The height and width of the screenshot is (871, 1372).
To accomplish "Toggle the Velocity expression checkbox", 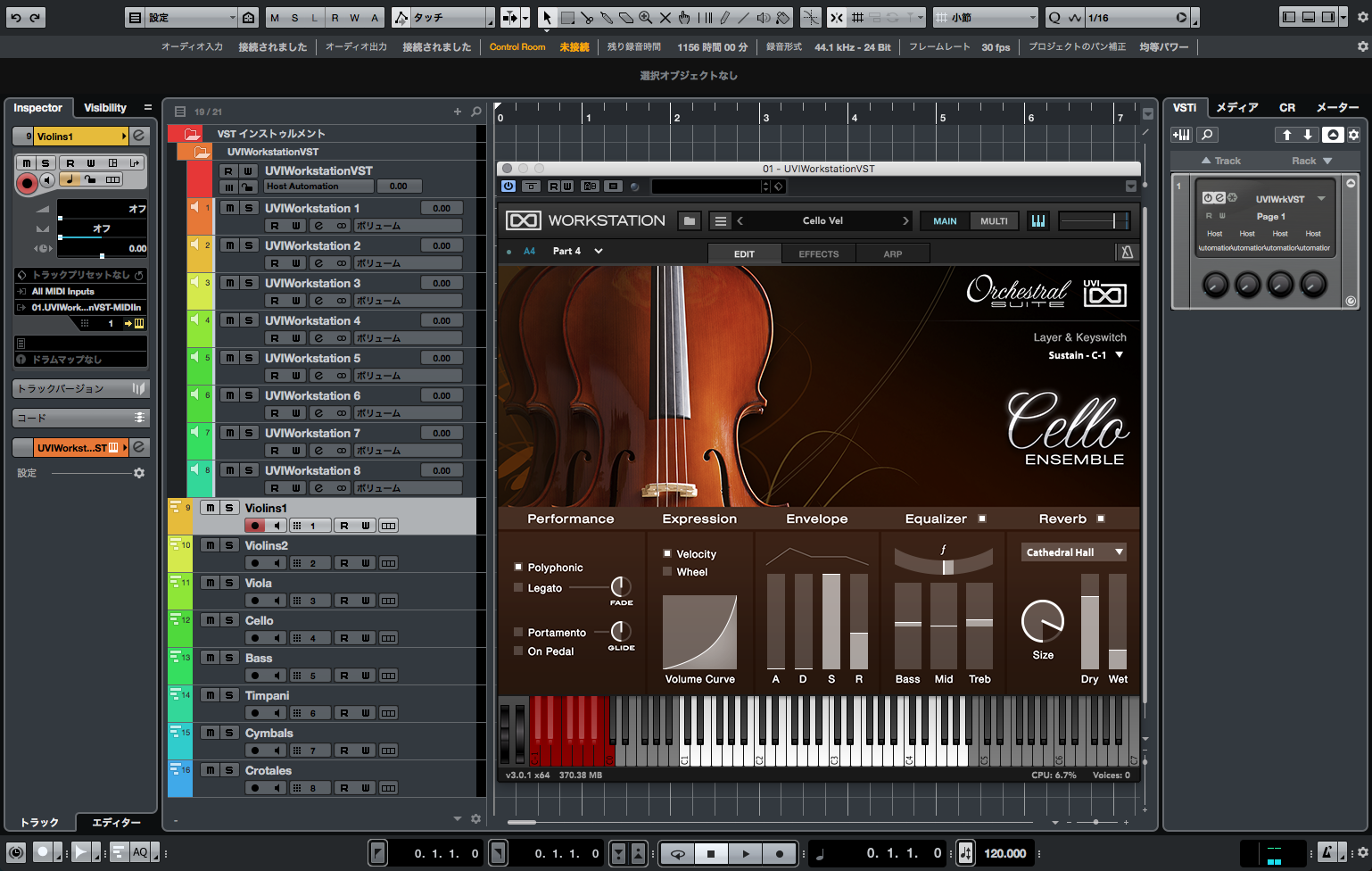I will [667, 553].
